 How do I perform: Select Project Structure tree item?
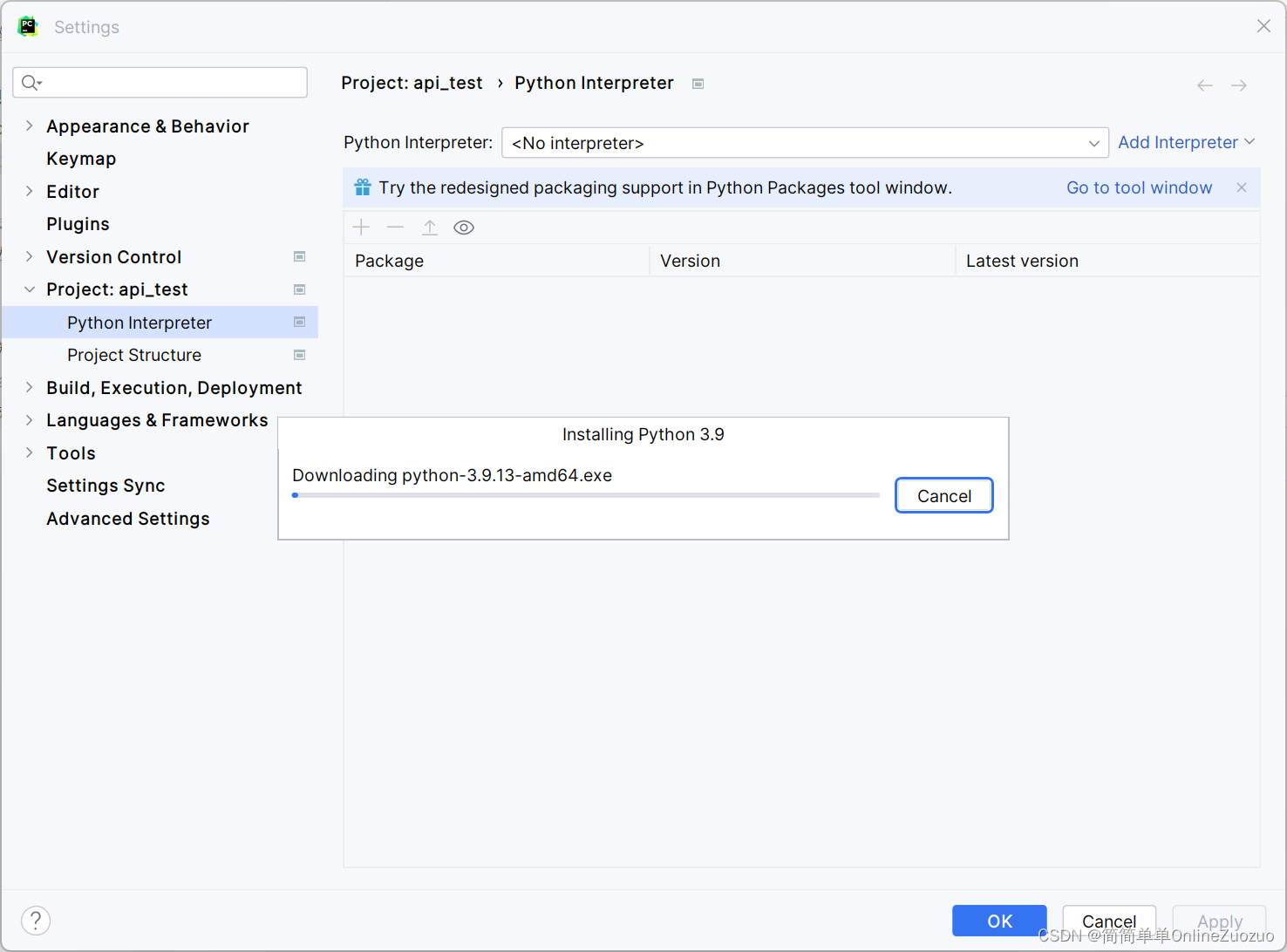134,355
